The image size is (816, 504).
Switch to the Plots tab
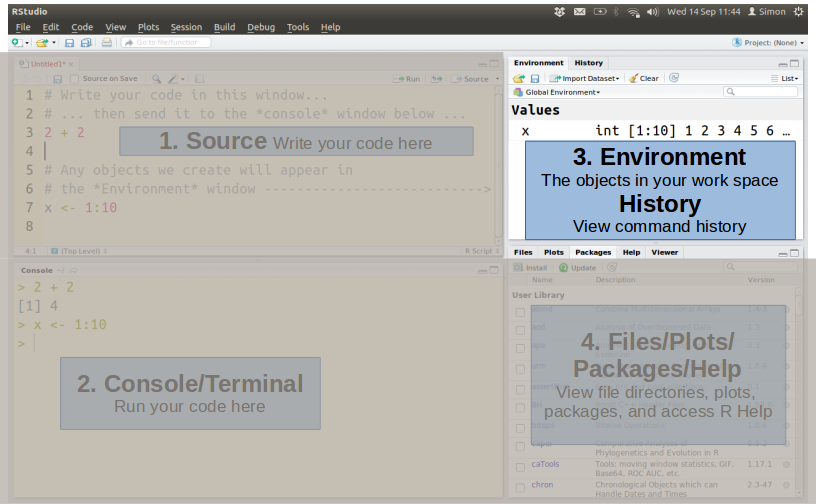(554, 252)
